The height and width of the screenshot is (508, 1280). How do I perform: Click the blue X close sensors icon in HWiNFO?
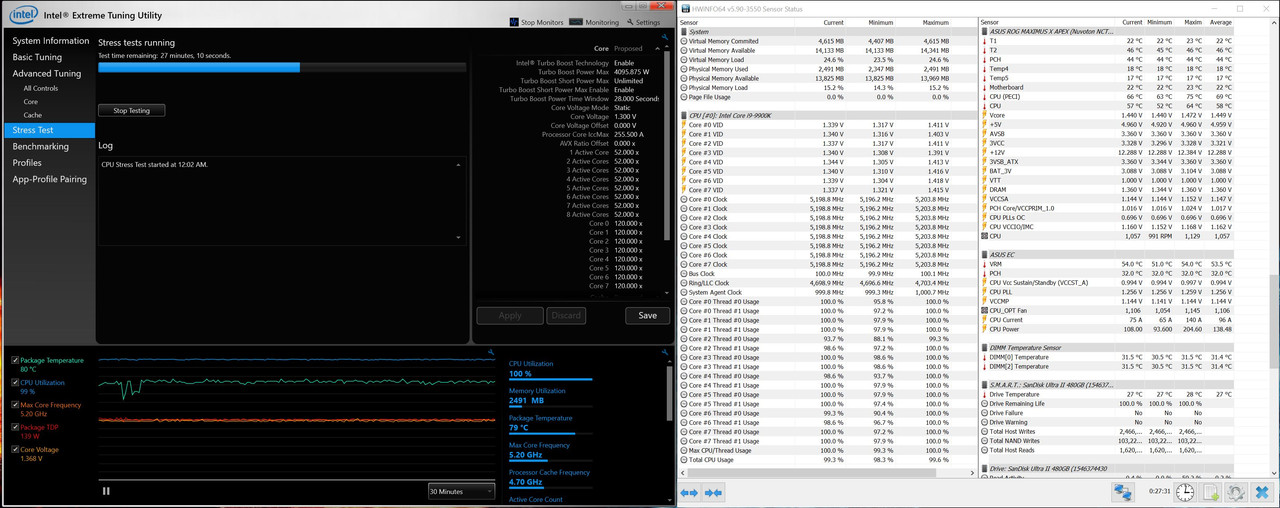(1262, 492)
